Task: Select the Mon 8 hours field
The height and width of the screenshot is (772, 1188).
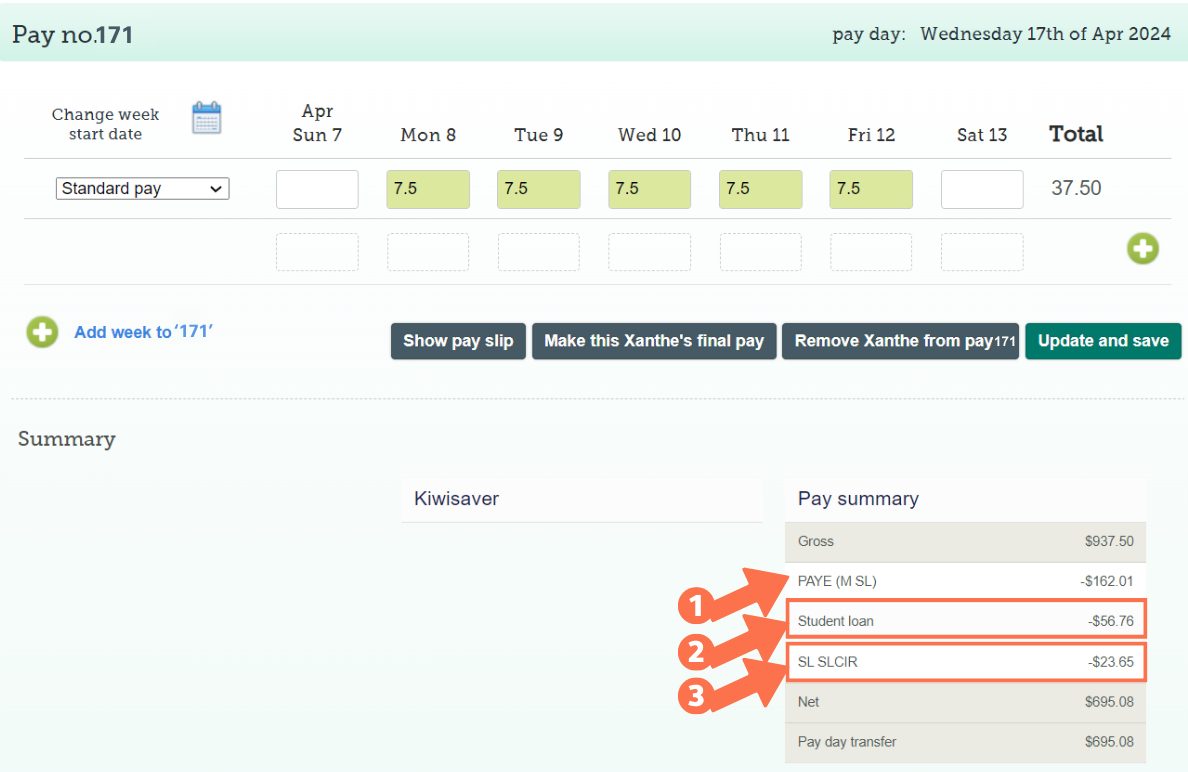Action: tap(428, 189)
